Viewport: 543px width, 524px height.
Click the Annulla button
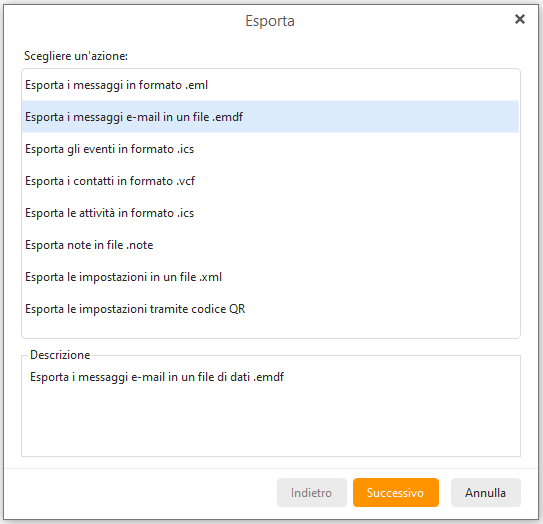[486, 492]
